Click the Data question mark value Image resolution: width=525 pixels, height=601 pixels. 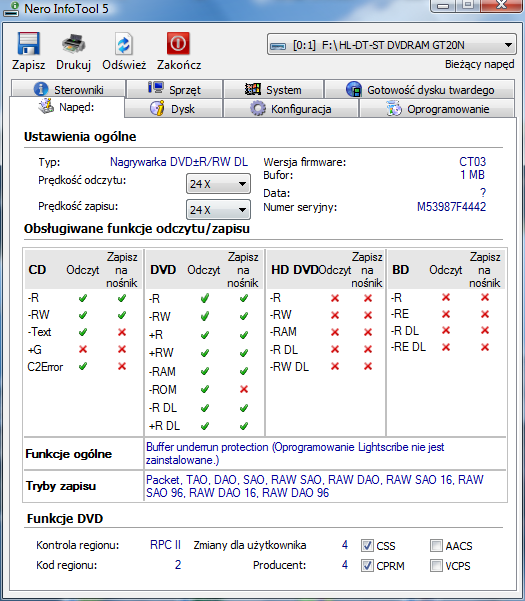(x=483, y=193)
